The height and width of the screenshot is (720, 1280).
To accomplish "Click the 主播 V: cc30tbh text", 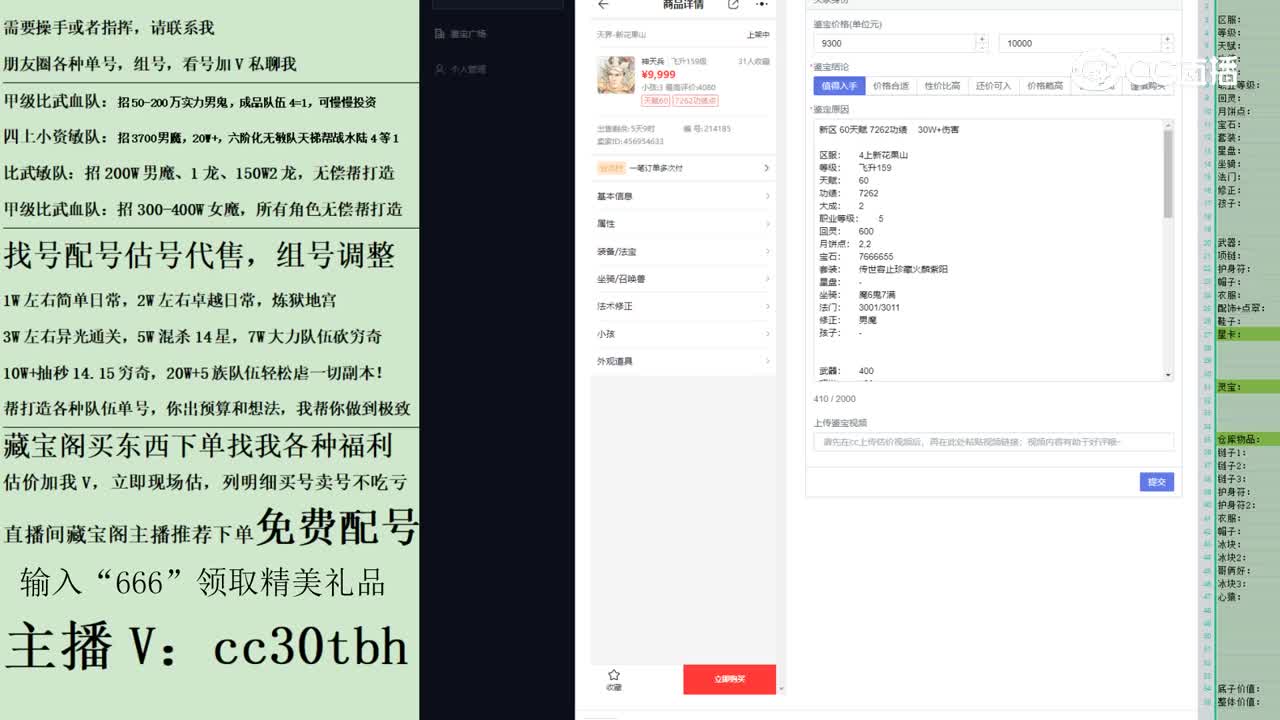I will [208, 647].
